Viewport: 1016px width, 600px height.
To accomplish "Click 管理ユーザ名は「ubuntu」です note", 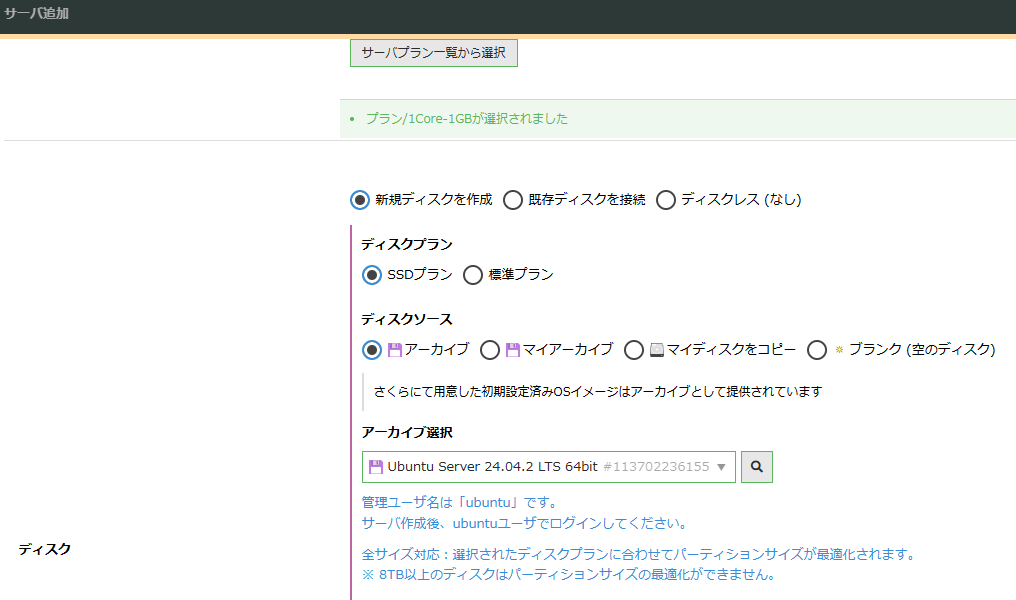I will [459, 502].
